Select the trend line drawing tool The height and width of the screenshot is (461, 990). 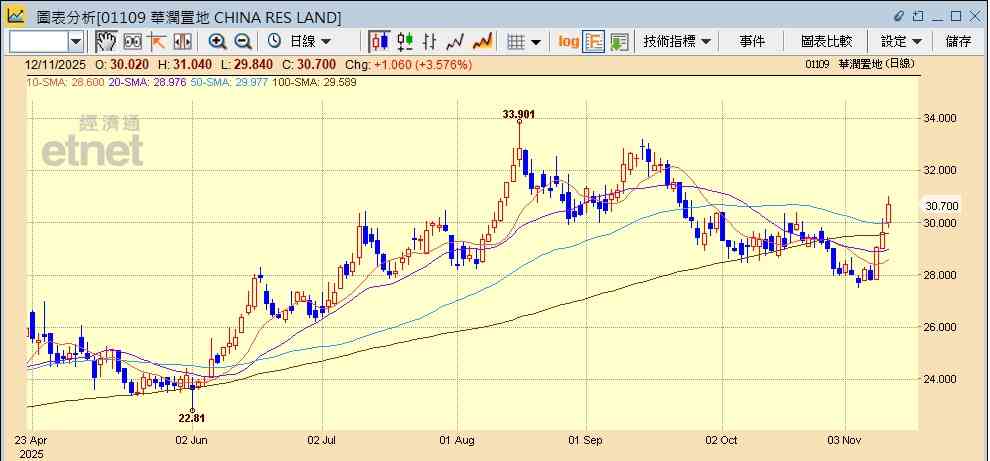(157, 42)
